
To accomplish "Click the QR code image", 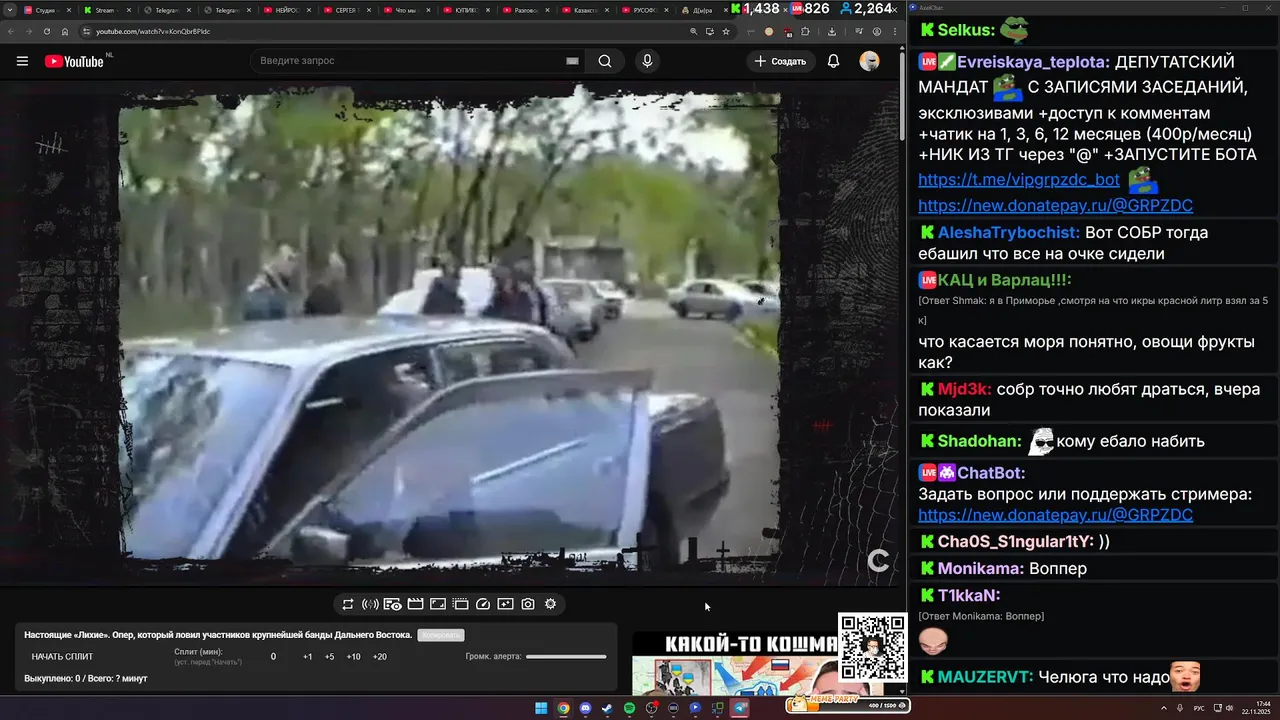I will 872,647.
